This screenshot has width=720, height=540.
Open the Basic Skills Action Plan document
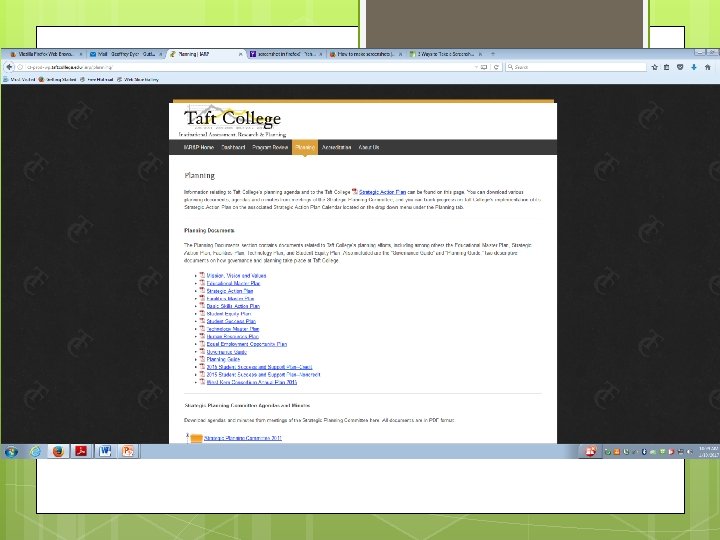[x=233, y=306]
